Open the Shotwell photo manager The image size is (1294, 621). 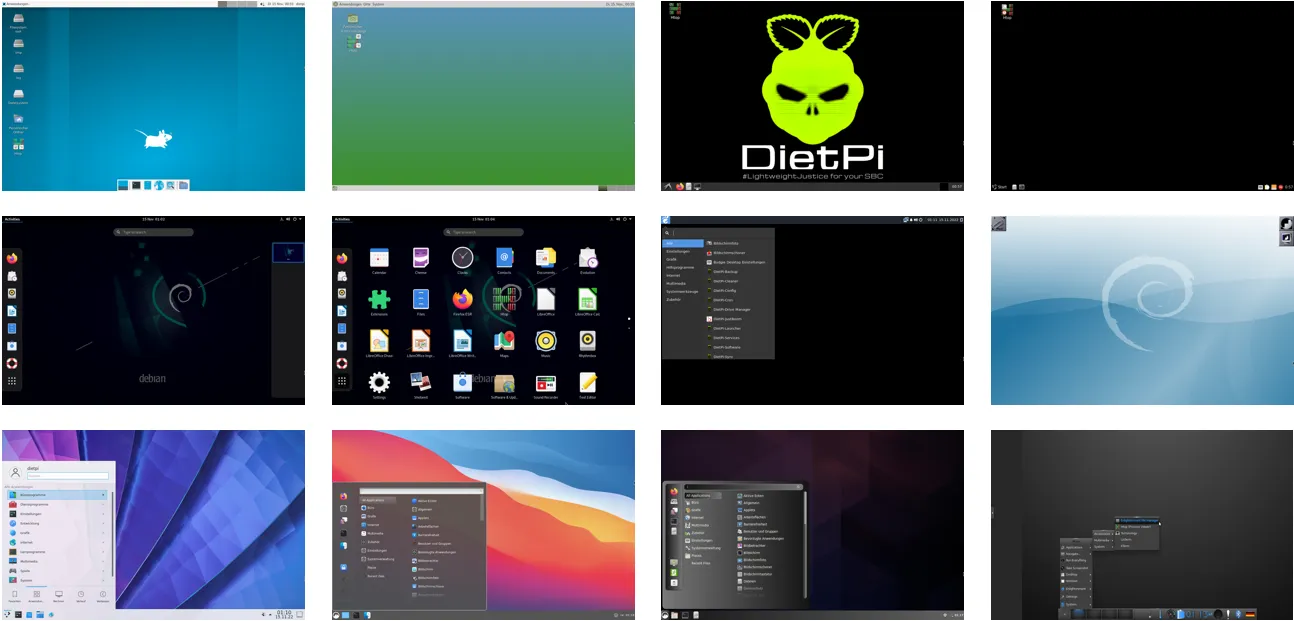pyautogui.click(x=420, y=383)
